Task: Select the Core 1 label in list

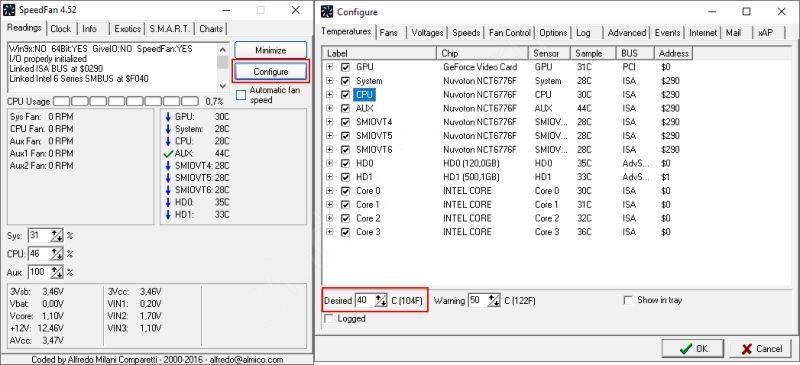Action: point(368,205)
